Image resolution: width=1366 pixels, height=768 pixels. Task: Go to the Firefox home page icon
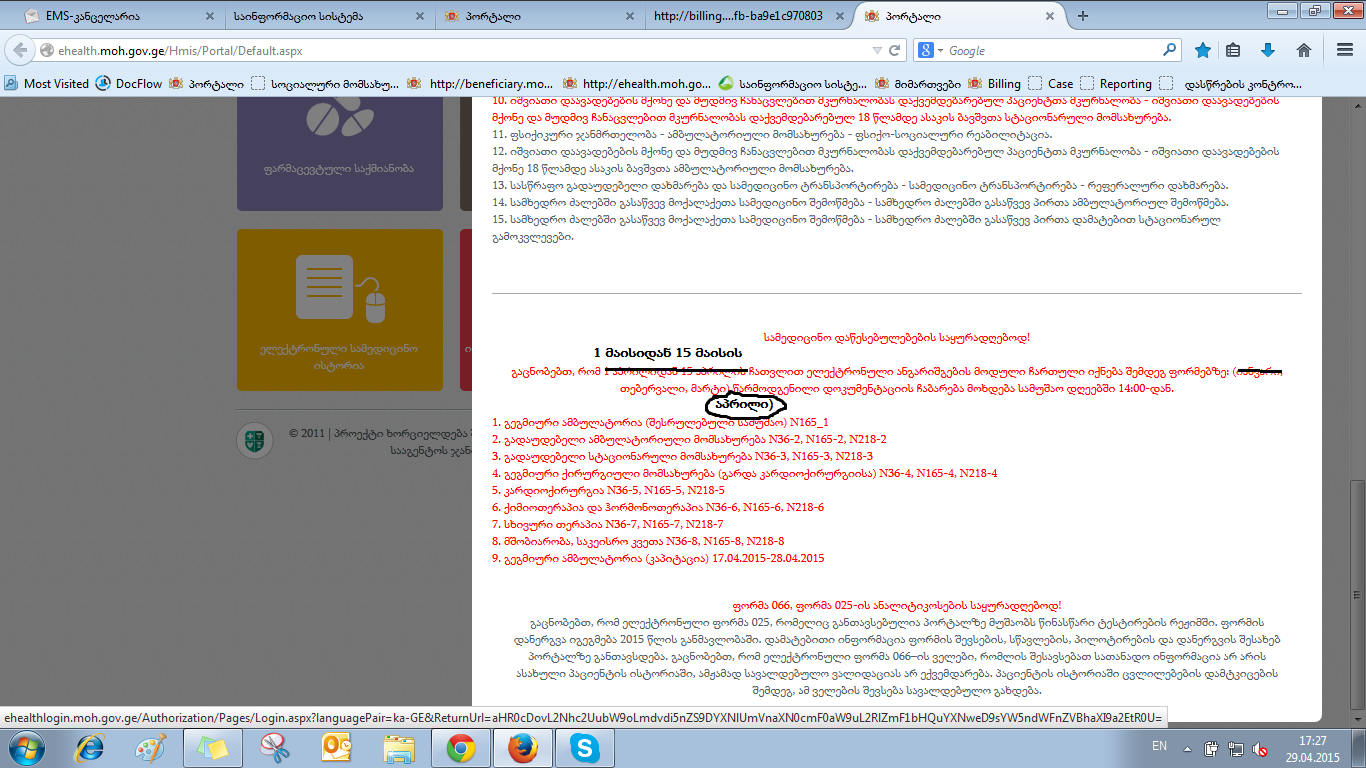[1303, 50]
